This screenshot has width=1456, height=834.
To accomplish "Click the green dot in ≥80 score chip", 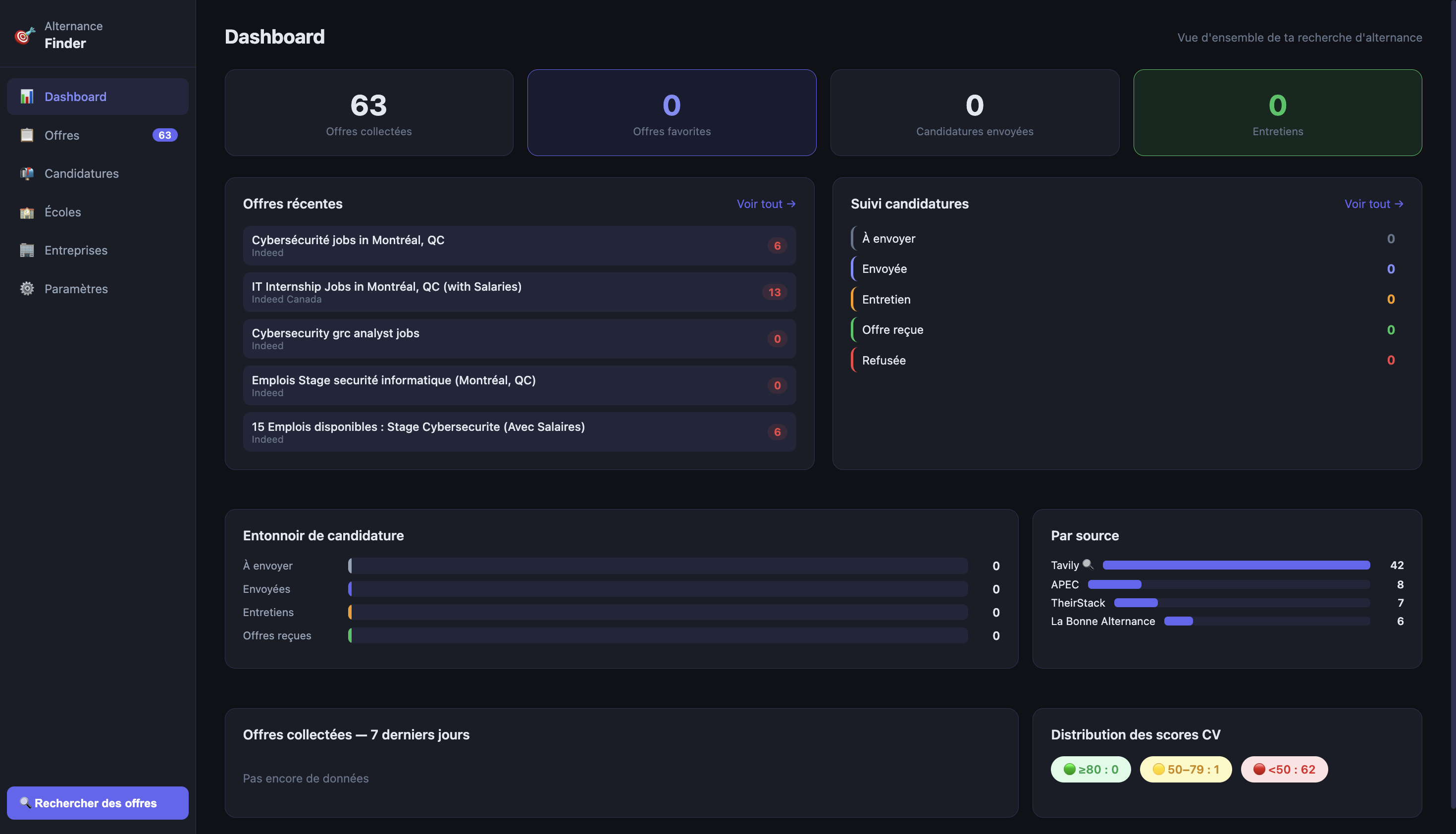I will coord(1069,769).
